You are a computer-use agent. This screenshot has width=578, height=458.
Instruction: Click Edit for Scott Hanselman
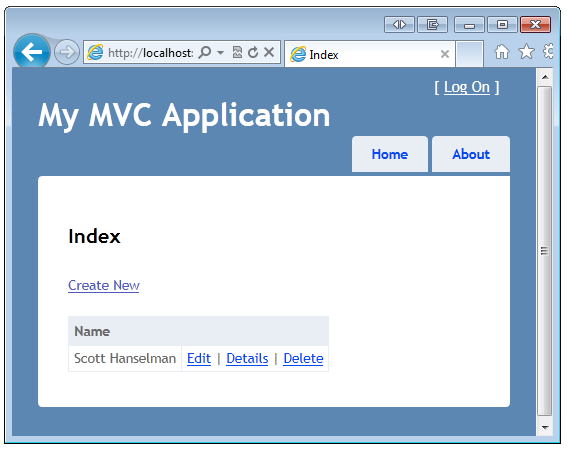tap(199, 358)
